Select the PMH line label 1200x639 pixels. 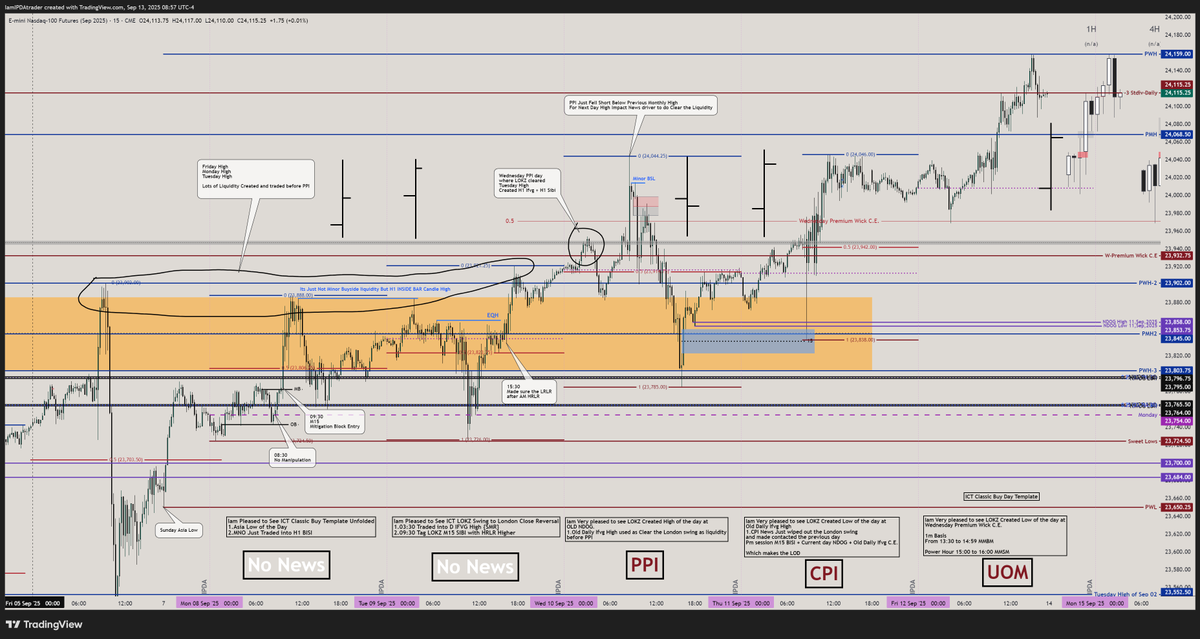[x=1152, y=133]
